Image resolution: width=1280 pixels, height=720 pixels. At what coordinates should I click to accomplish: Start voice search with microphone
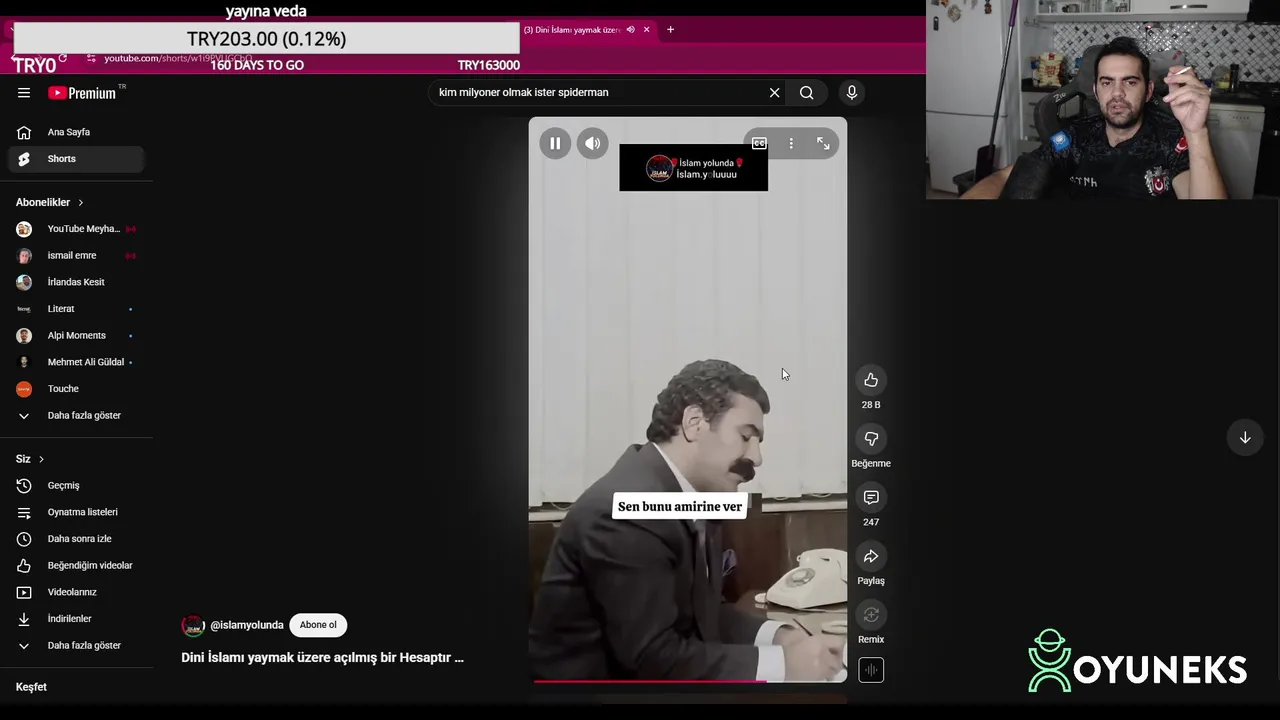click(x=851, y=93)
